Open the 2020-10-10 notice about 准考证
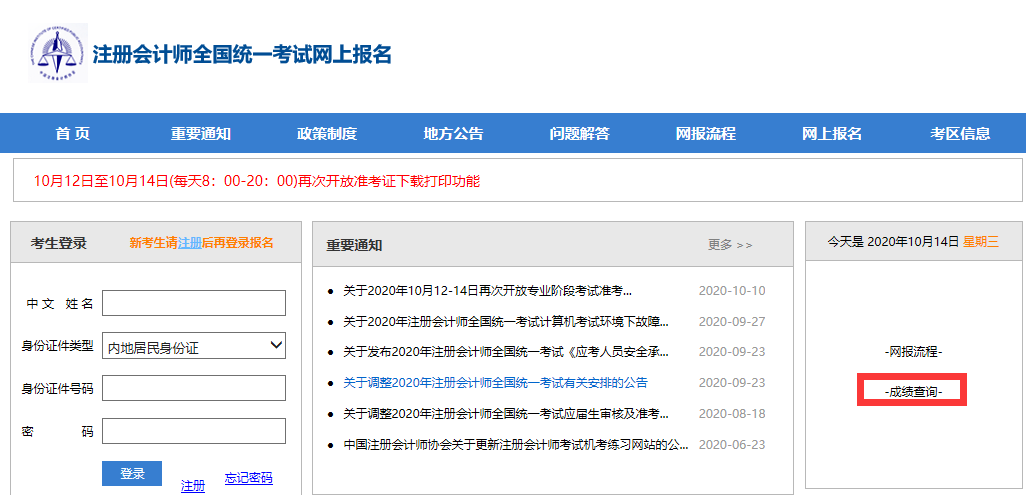The width and height of the screenshot is (1026, 495). 487,291
